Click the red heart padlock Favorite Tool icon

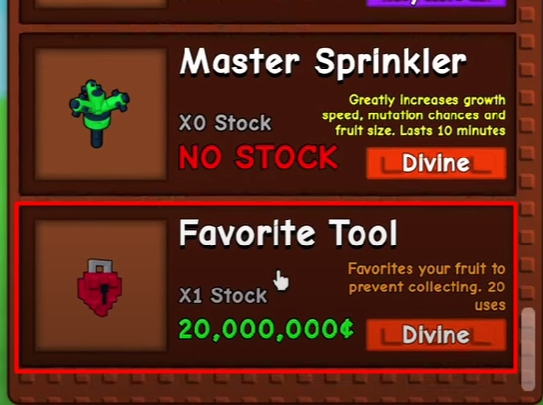pyautogui.click(x=100, y=288)
